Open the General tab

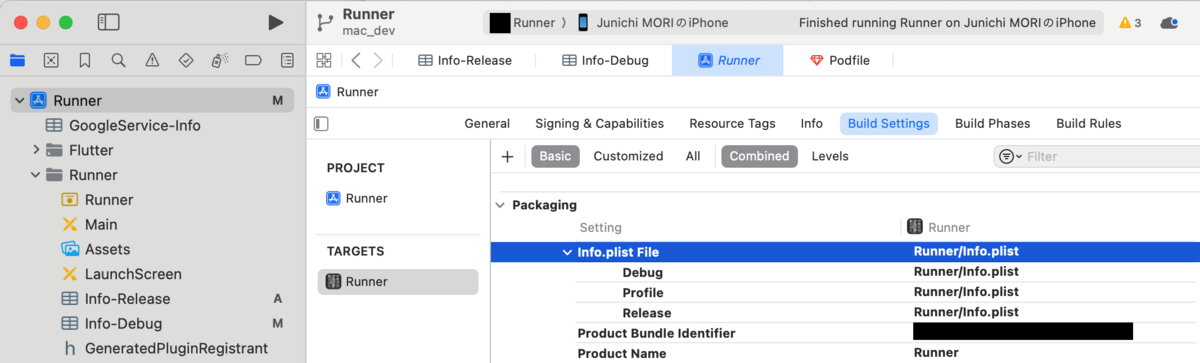(487, 124)
